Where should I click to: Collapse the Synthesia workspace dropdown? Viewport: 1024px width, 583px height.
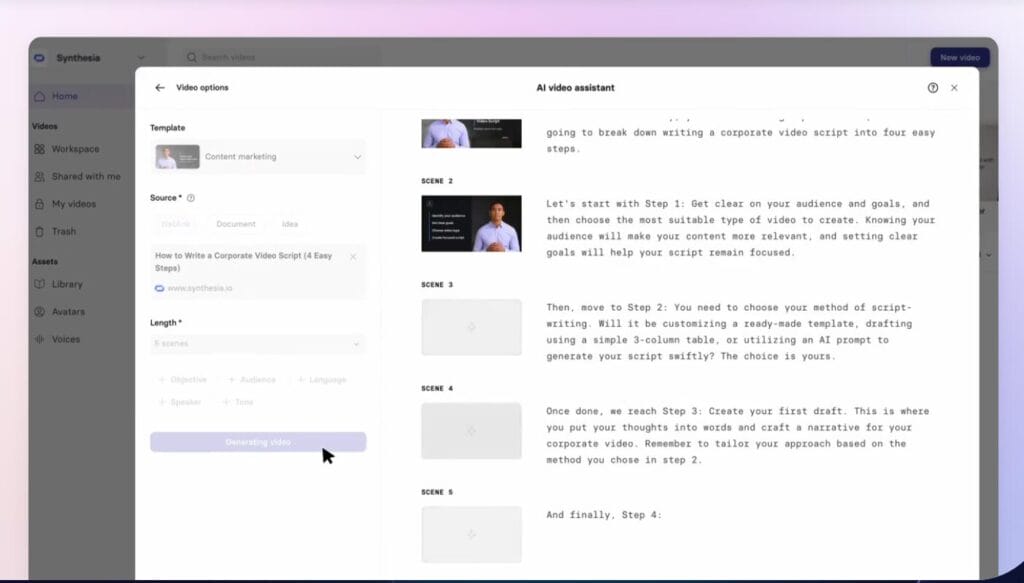(x=143, y=57)
